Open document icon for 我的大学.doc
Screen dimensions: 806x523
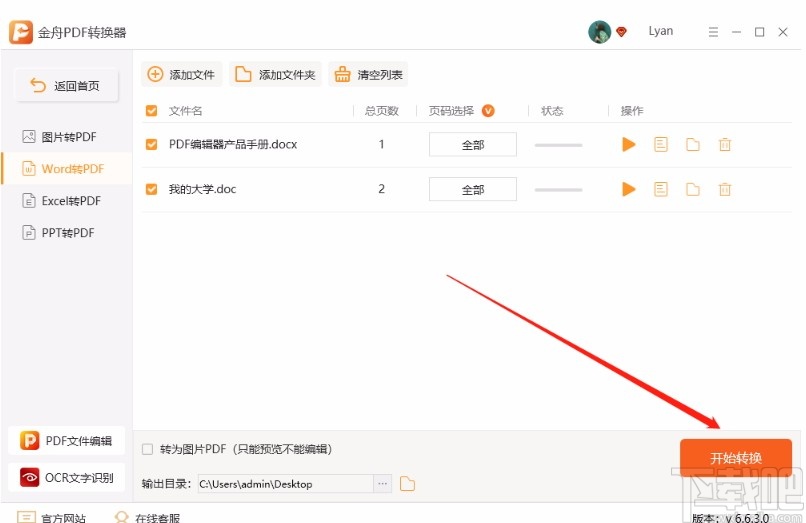point(661,189)
